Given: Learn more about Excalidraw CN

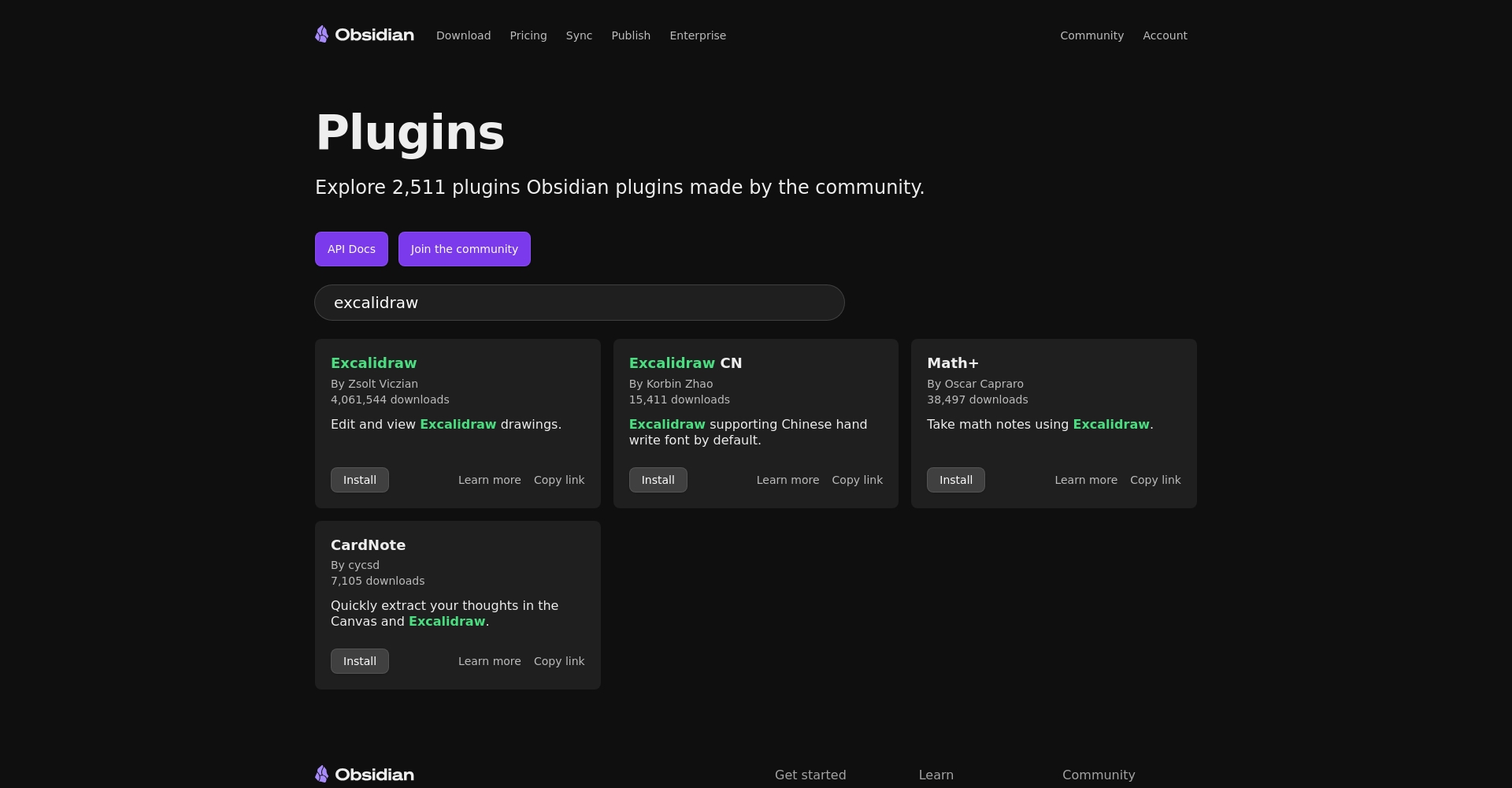Looking at the screenshot, I should click(x=787, y=480).
